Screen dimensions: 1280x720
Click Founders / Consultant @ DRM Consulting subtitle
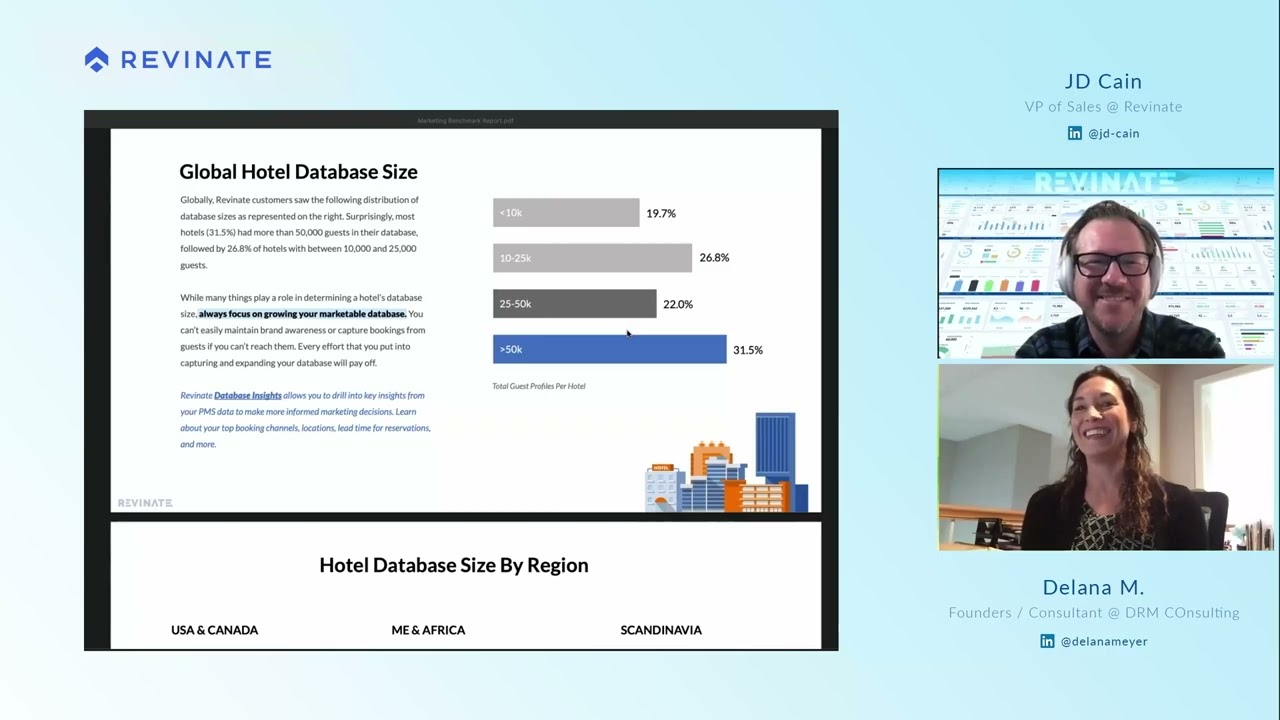(x=1094, y=613)
